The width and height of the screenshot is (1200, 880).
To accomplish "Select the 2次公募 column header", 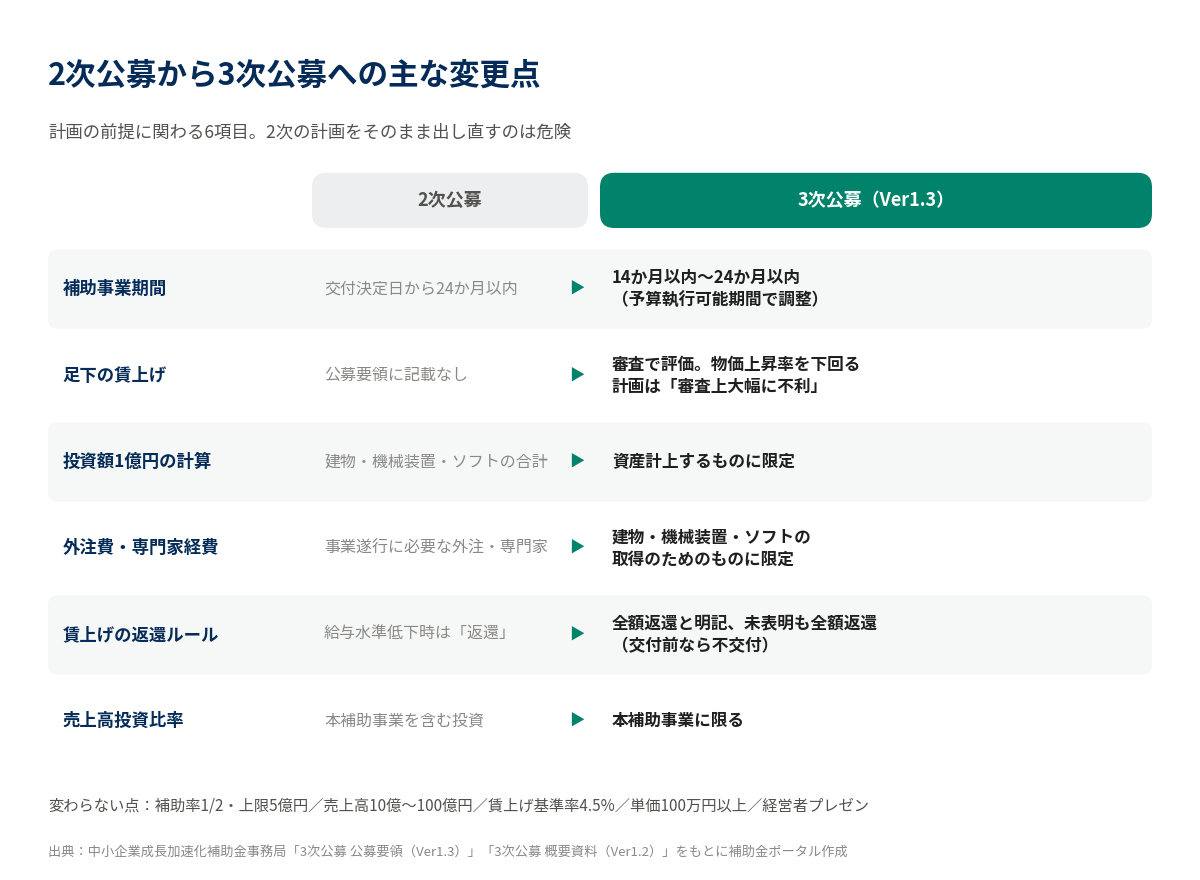I will point(450,200).
